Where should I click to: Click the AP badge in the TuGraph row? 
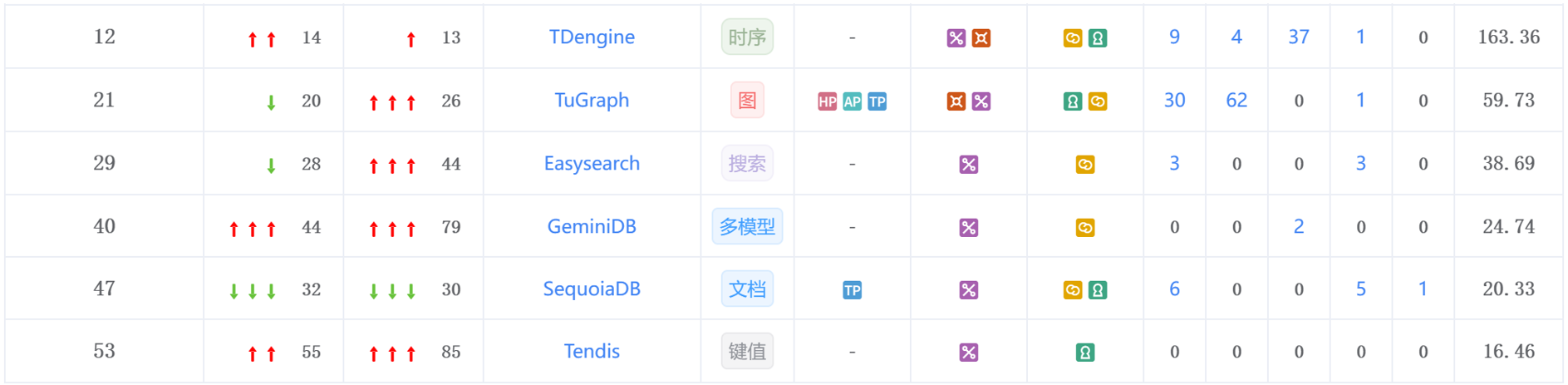pos(853,101)
